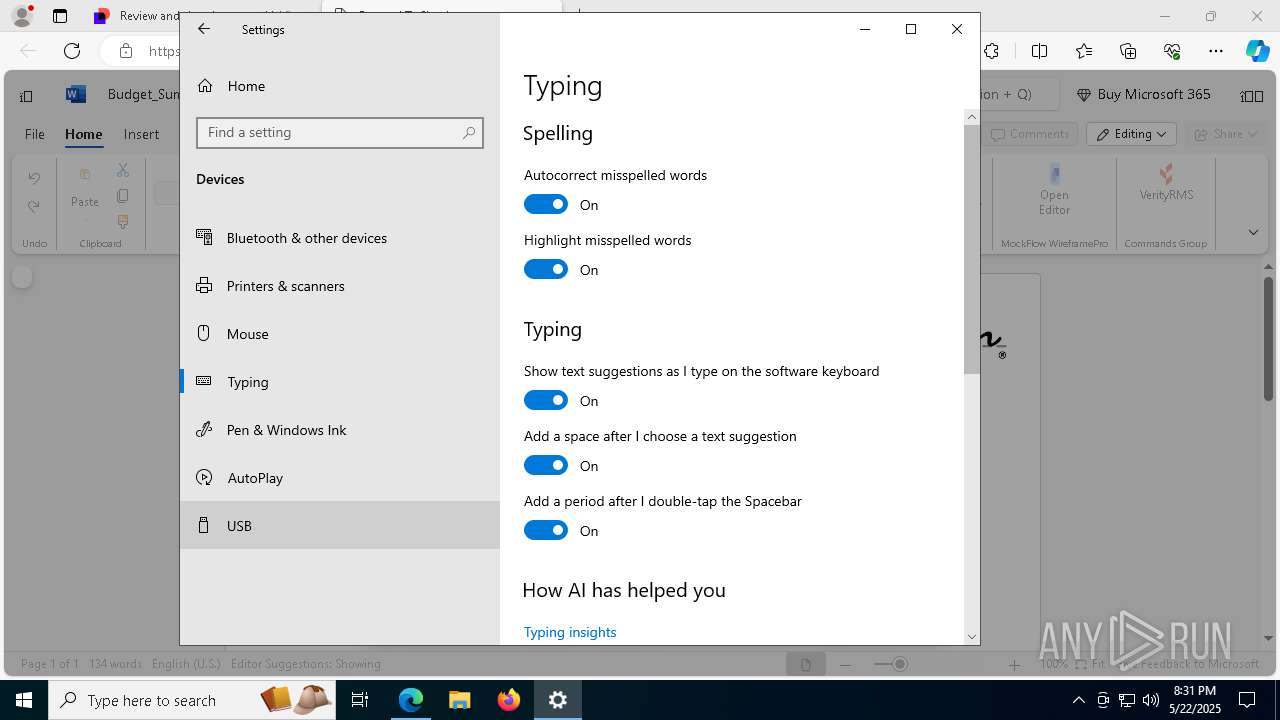Select Typing in Devices sidebar
The image size is (1280, 720).
(x=340, y=382)
